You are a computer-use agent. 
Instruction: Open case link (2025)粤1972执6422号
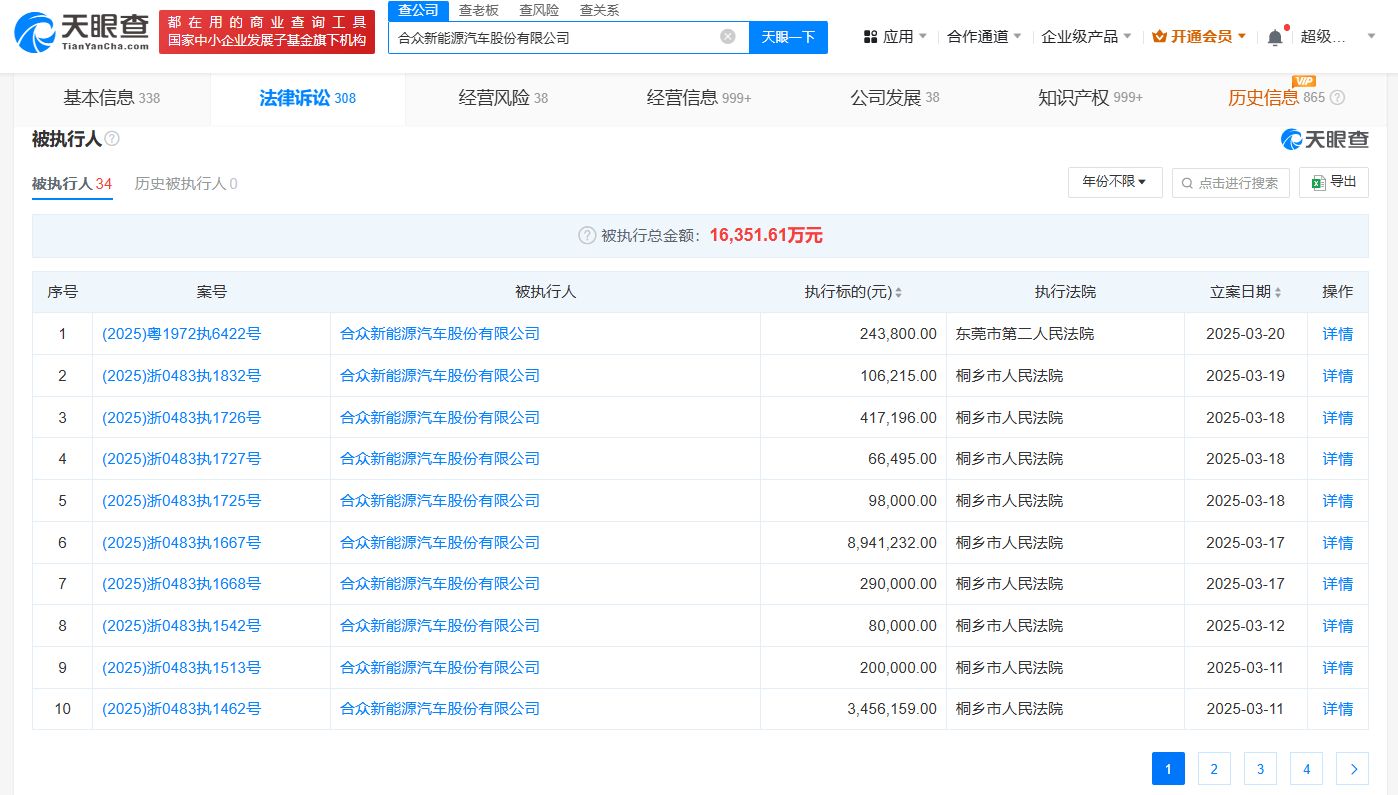(x=181, y=334)
